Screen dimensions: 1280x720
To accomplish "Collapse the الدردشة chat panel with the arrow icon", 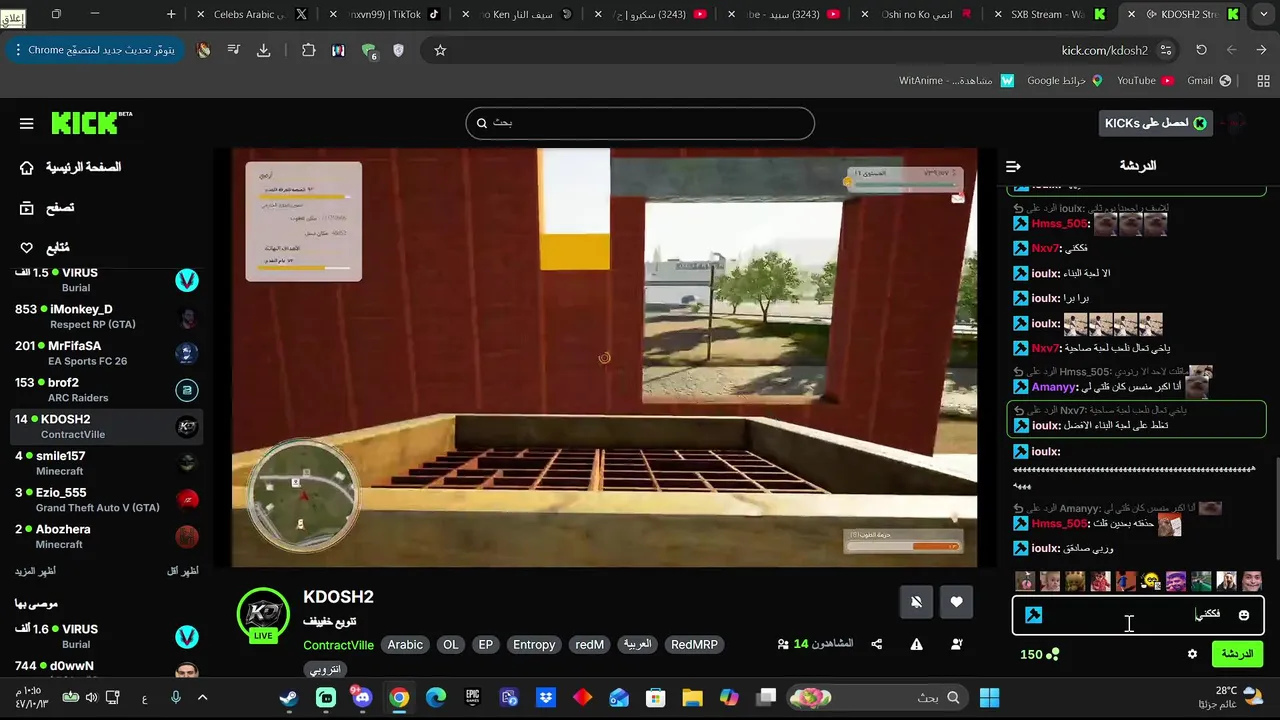I will click(1013, 166).
